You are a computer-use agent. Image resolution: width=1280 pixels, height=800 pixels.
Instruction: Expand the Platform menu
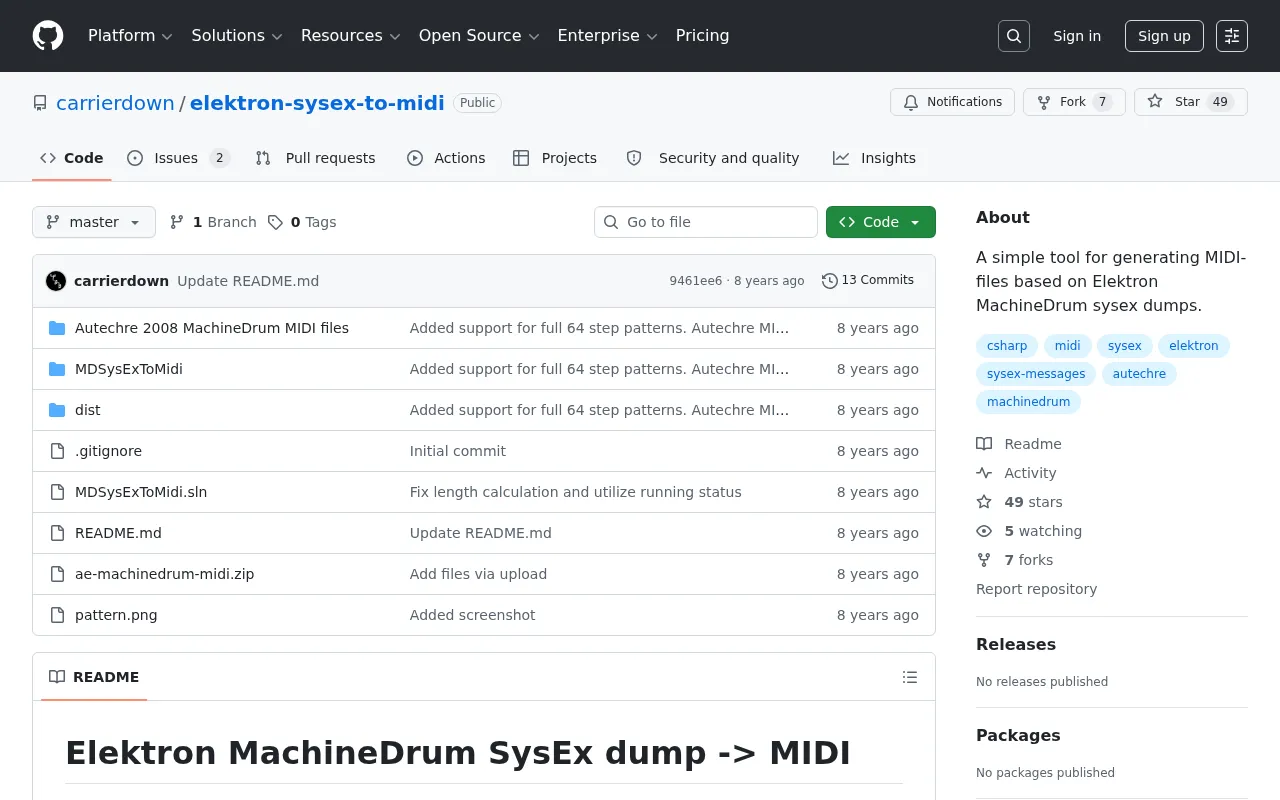(130, 36)
